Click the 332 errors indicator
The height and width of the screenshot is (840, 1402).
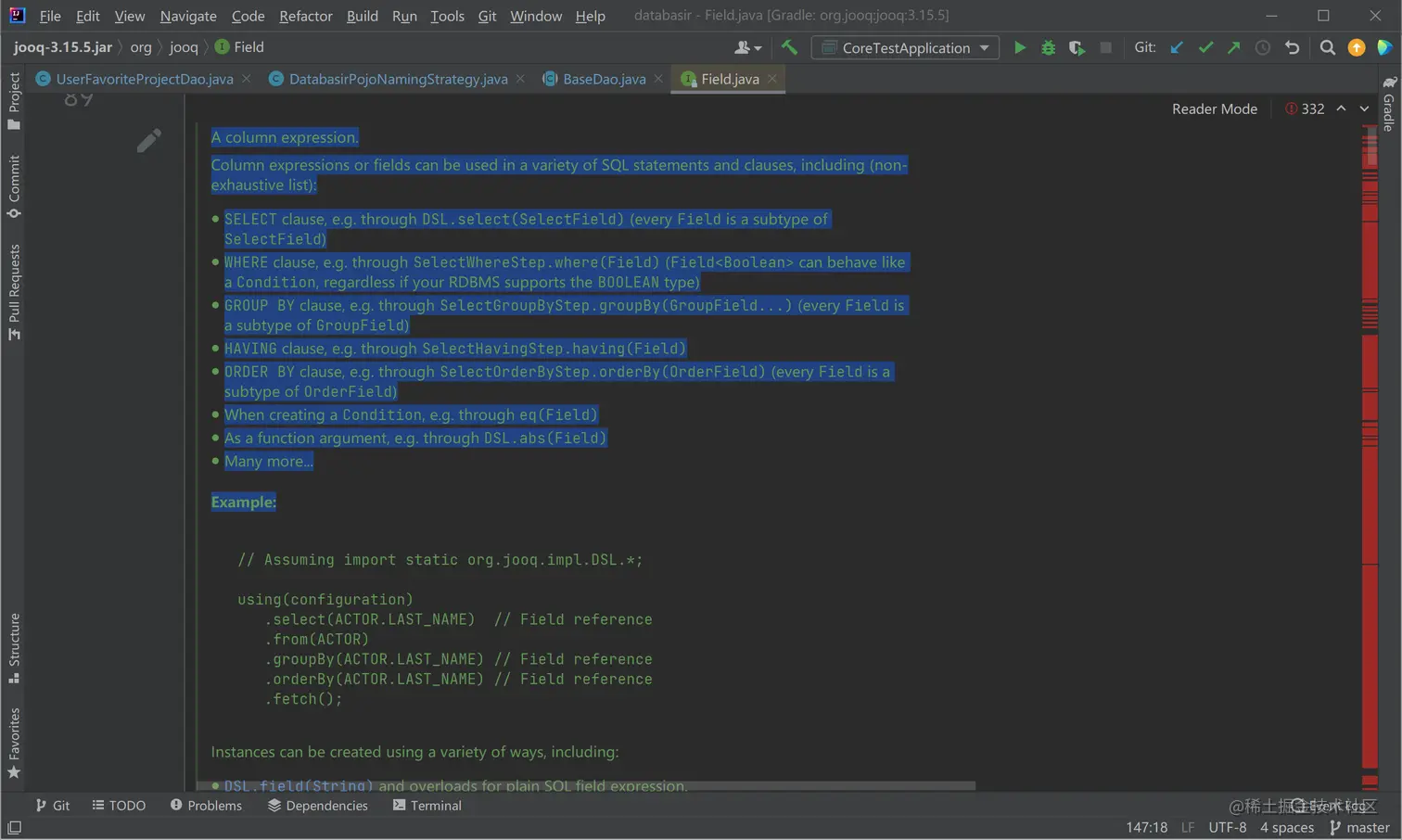(x=1305, y=108)
